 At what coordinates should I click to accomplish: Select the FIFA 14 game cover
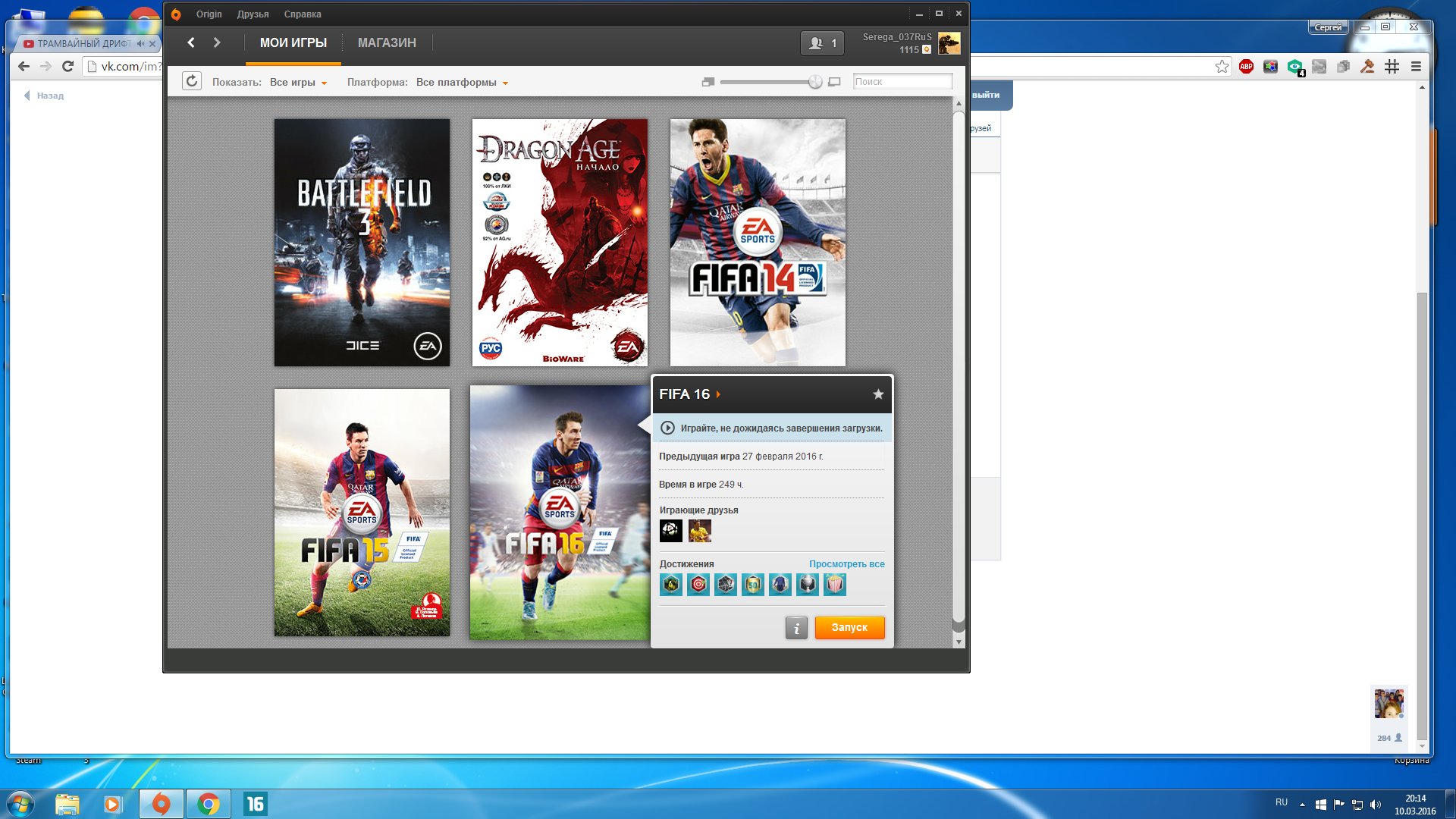pos(758,243)
